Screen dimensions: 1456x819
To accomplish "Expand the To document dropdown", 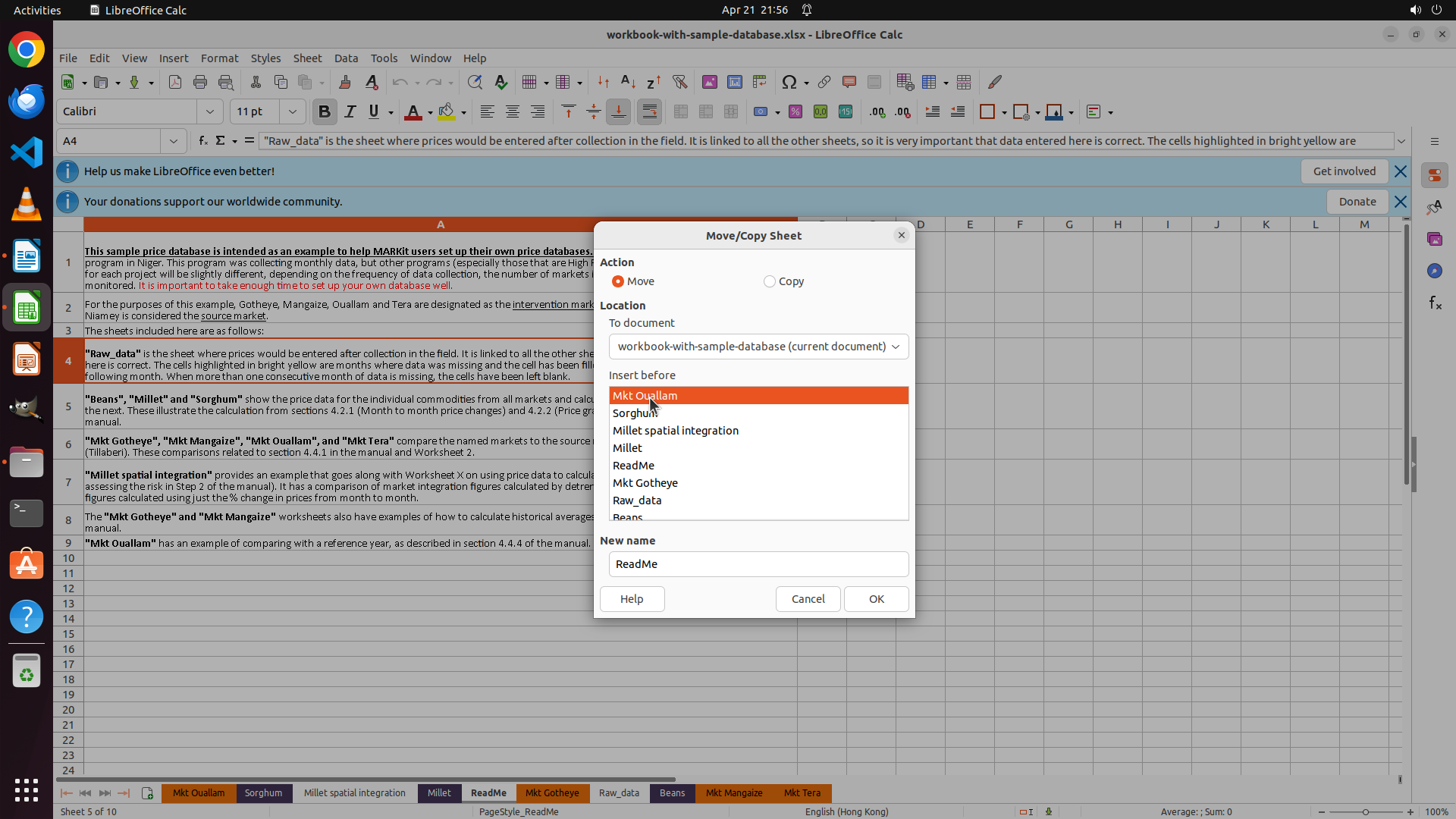I will (x=758, y=347).
